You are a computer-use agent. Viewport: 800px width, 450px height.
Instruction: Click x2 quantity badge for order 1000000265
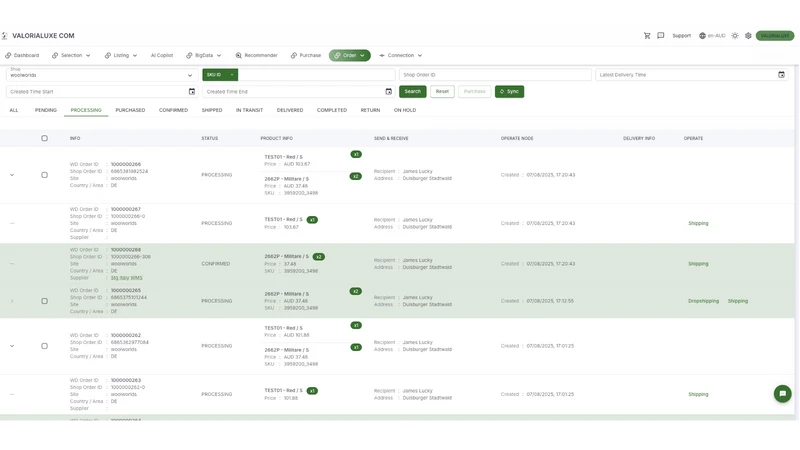tap(356, 291)
